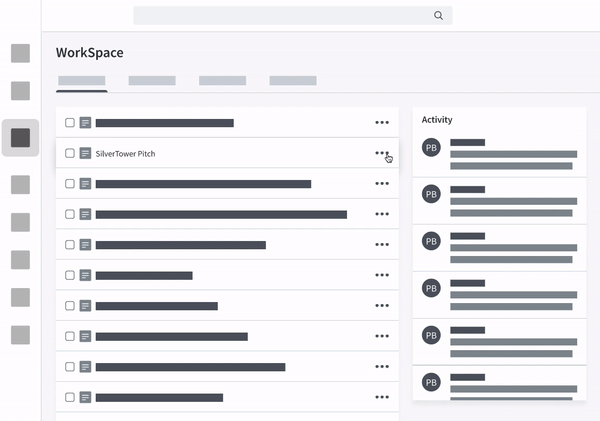Switch to the second WorkSpace tab

152,80
